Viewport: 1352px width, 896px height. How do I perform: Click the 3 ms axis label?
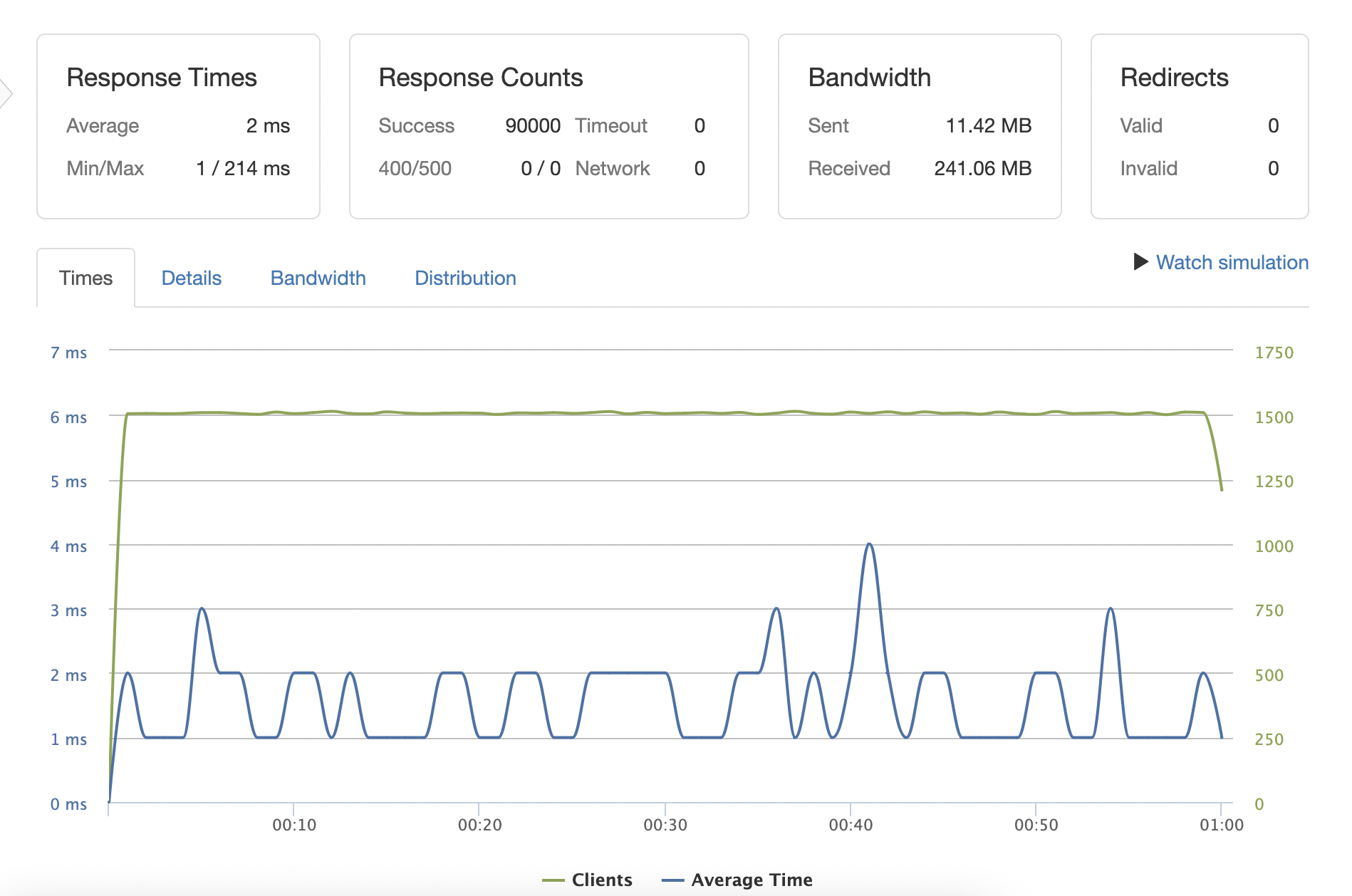coord(68,610)
